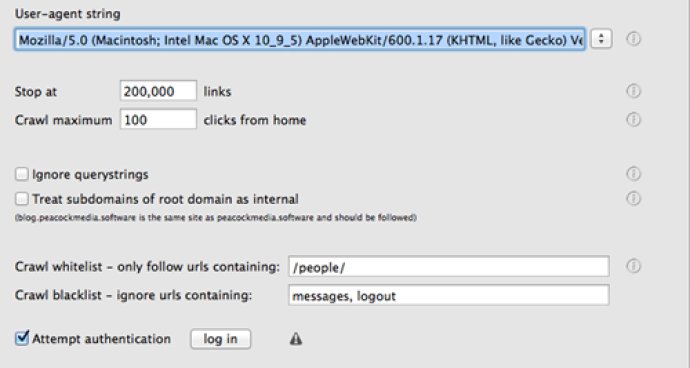Click the info icon for Treat subdomains option
This screenshot has width=690, height=368.
click(633, 199)
